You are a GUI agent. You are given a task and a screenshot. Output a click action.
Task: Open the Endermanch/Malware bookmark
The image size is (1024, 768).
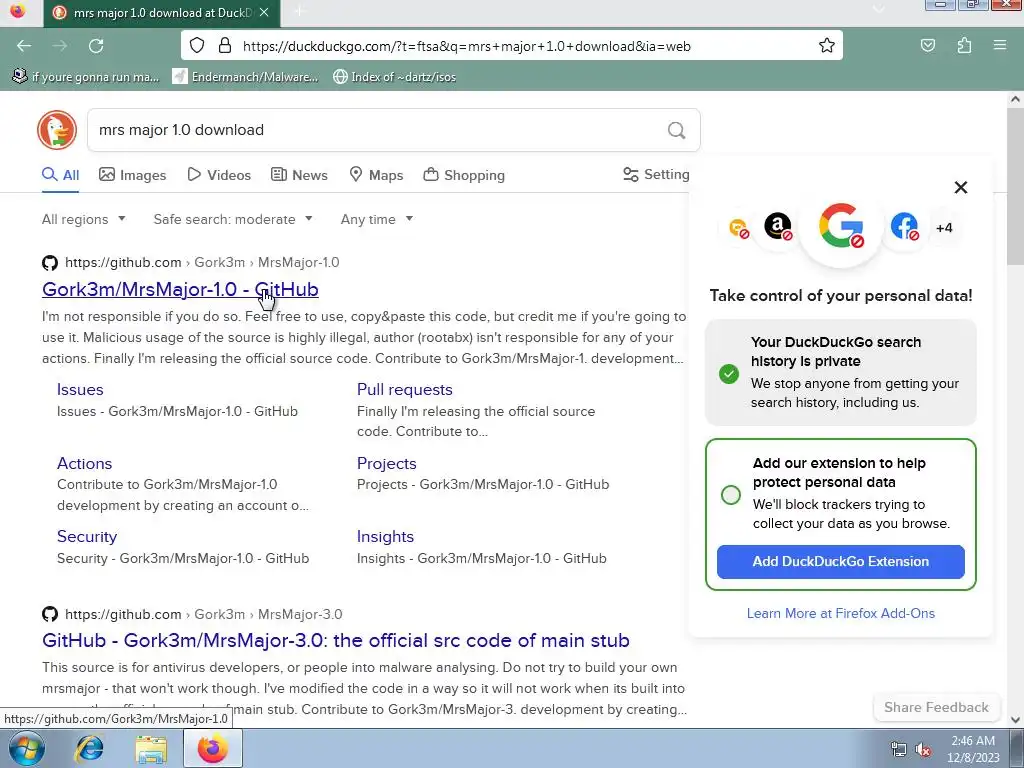[x=245, y=76]
